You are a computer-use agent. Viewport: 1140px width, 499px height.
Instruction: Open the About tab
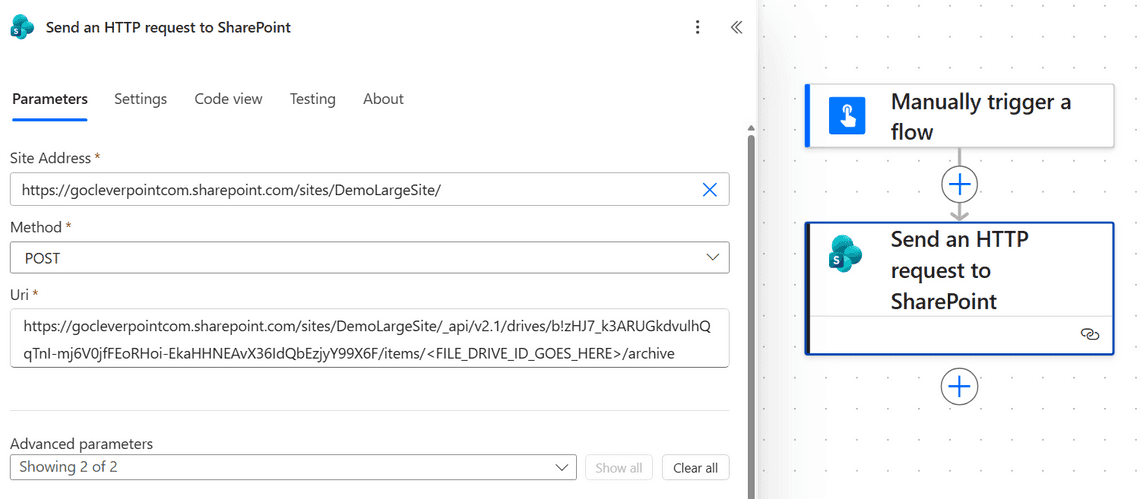click(x=383, y=99)
